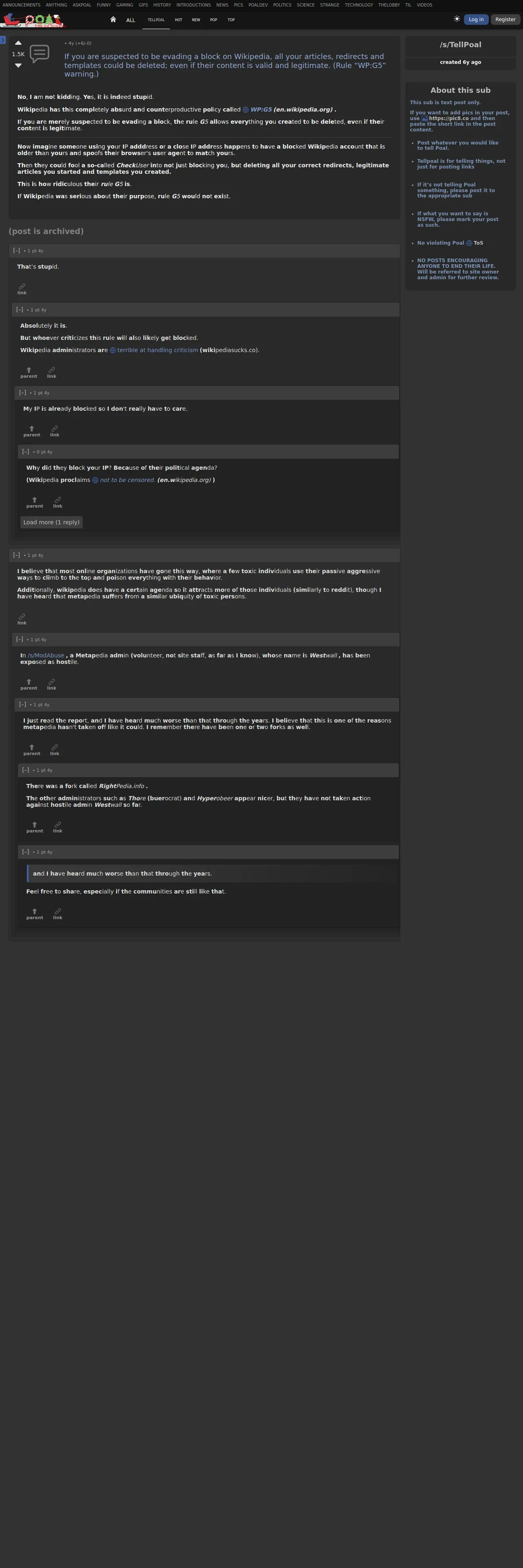Copy link of "My IP is already blocked" comment
The width and height of the screenshot is (523, 1568).
55,431
